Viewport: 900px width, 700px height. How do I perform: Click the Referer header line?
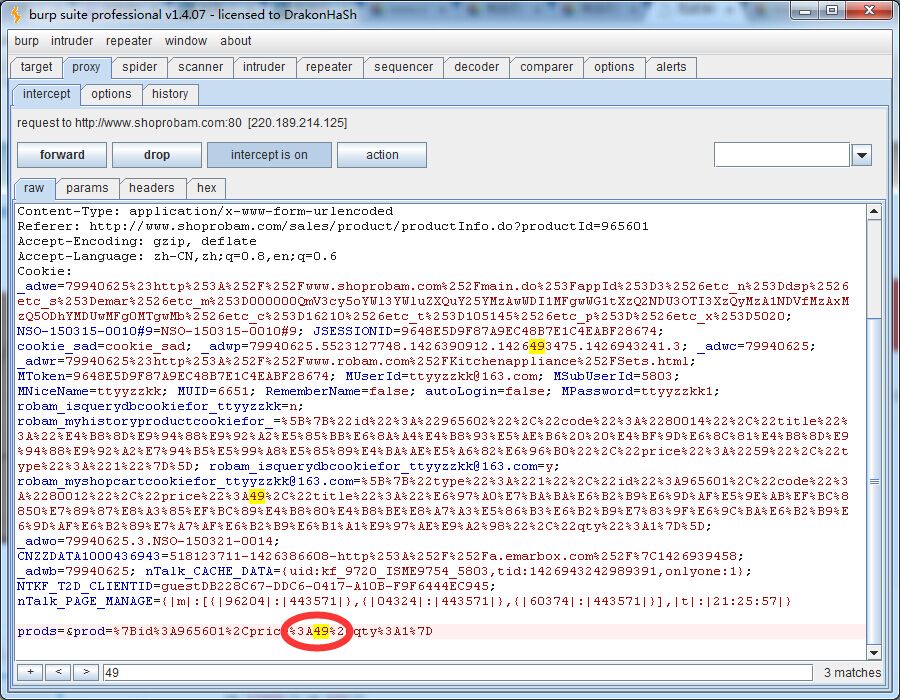[333, 226]
